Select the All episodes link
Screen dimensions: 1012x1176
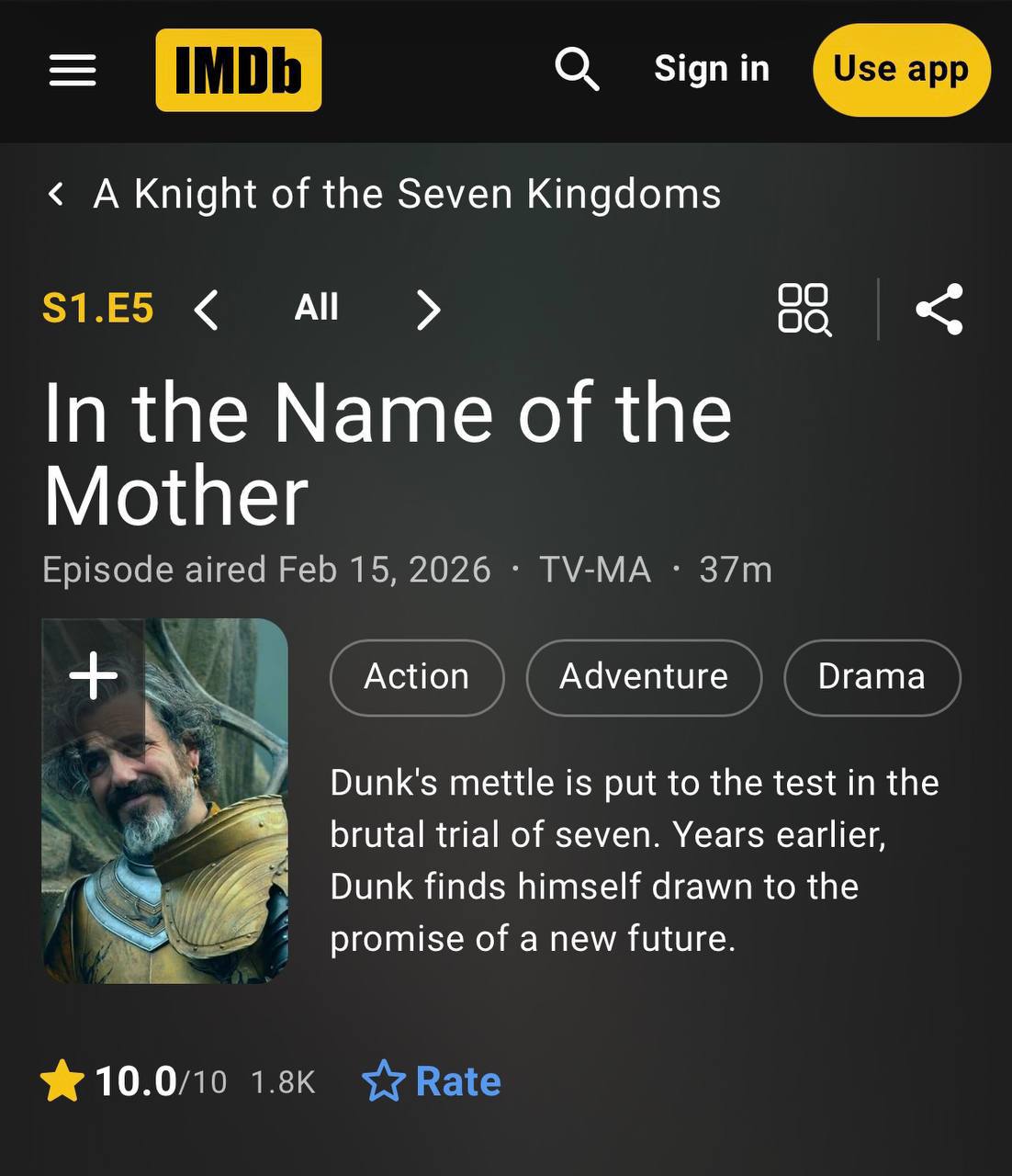pos(317,308)
